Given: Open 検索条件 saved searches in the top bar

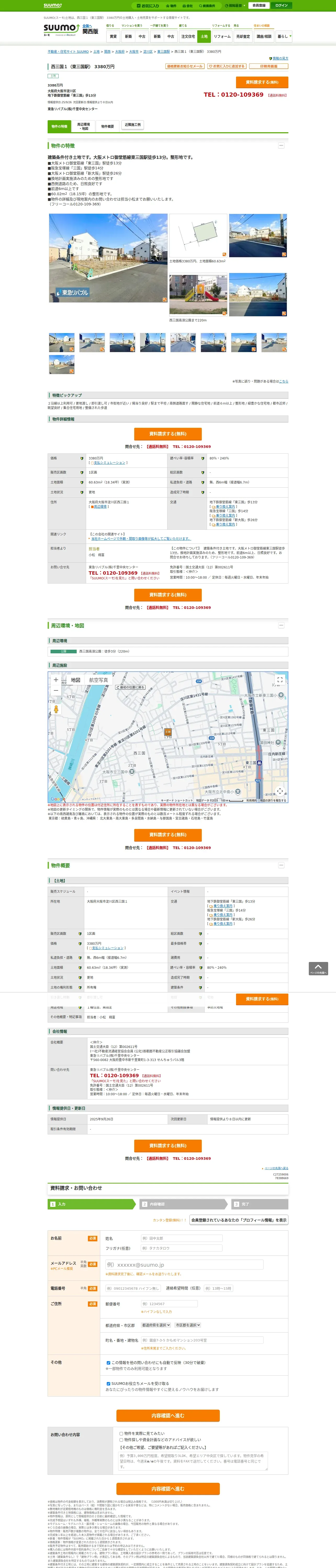Looking at the screenshot, I should (207, 5).
